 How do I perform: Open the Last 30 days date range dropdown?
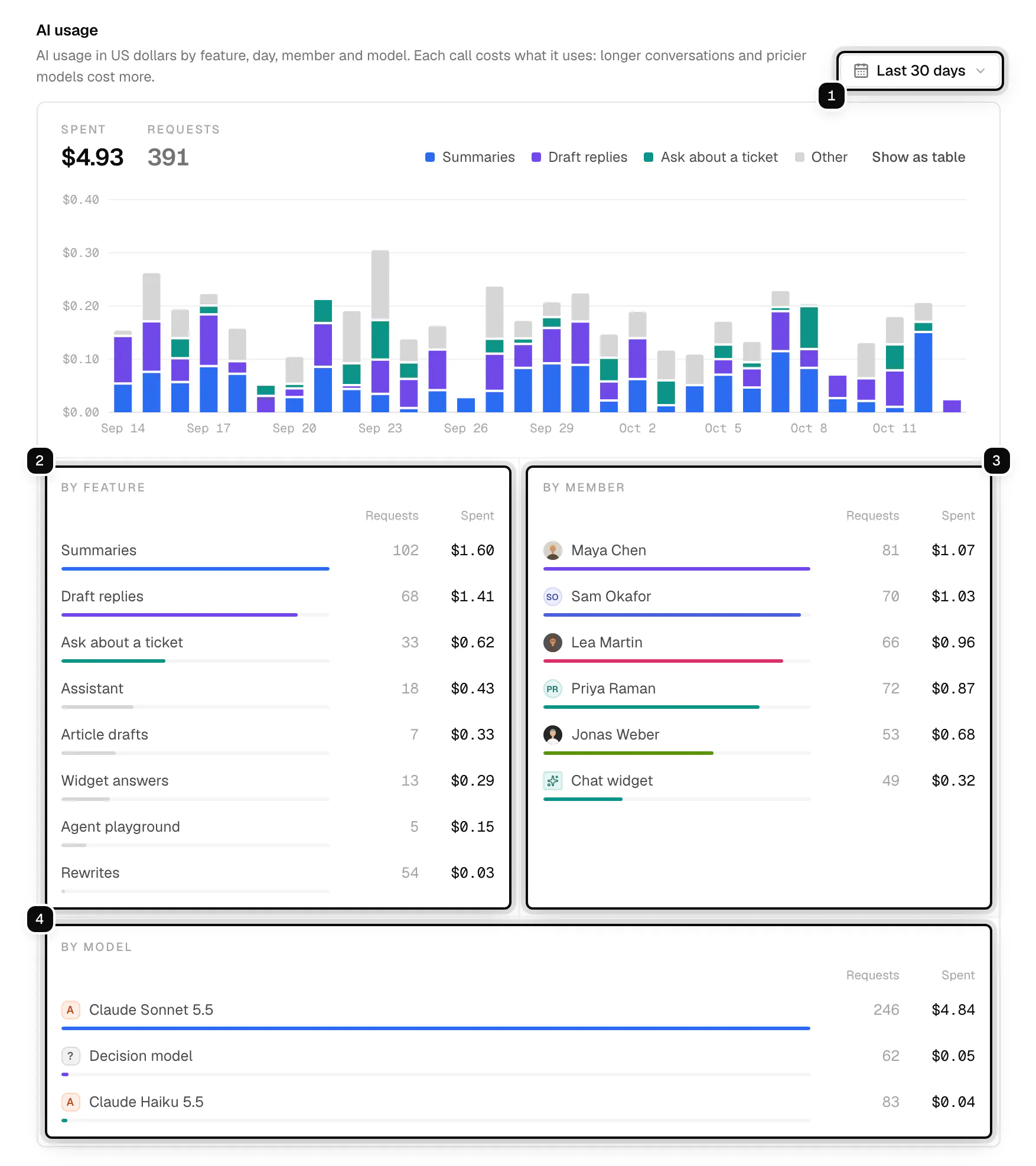click(920, 71)
